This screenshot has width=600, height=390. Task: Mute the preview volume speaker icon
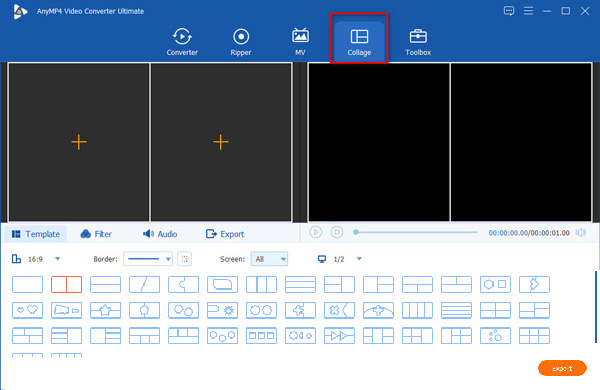pyautogui.click(x=580, y=233)
